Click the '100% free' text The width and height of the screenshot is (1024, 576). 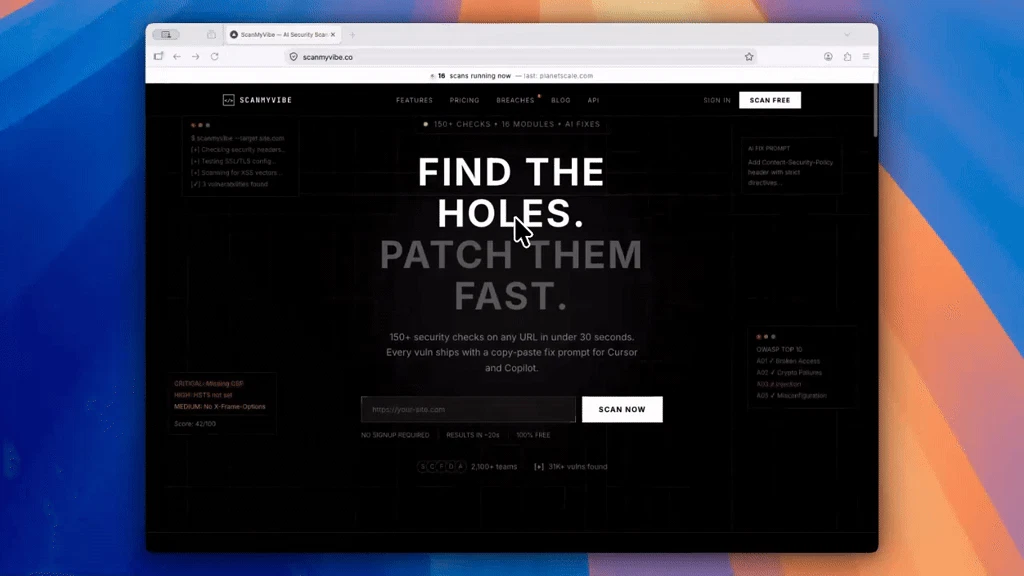coord(533,435)
